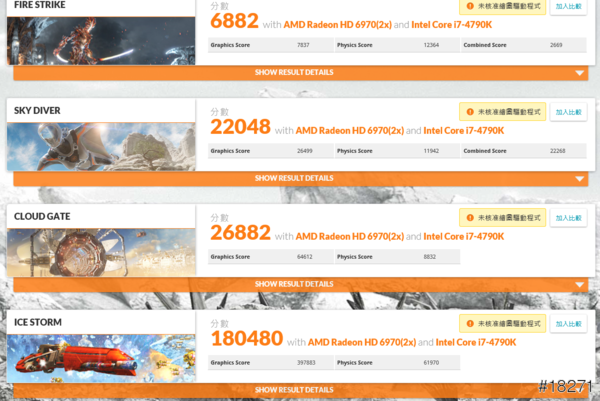Click 未核准繪圖驅動程式 badge on Ice Storm
This screenshot has width=600, height=401.
pyautogui.click(x=502, y=323)
